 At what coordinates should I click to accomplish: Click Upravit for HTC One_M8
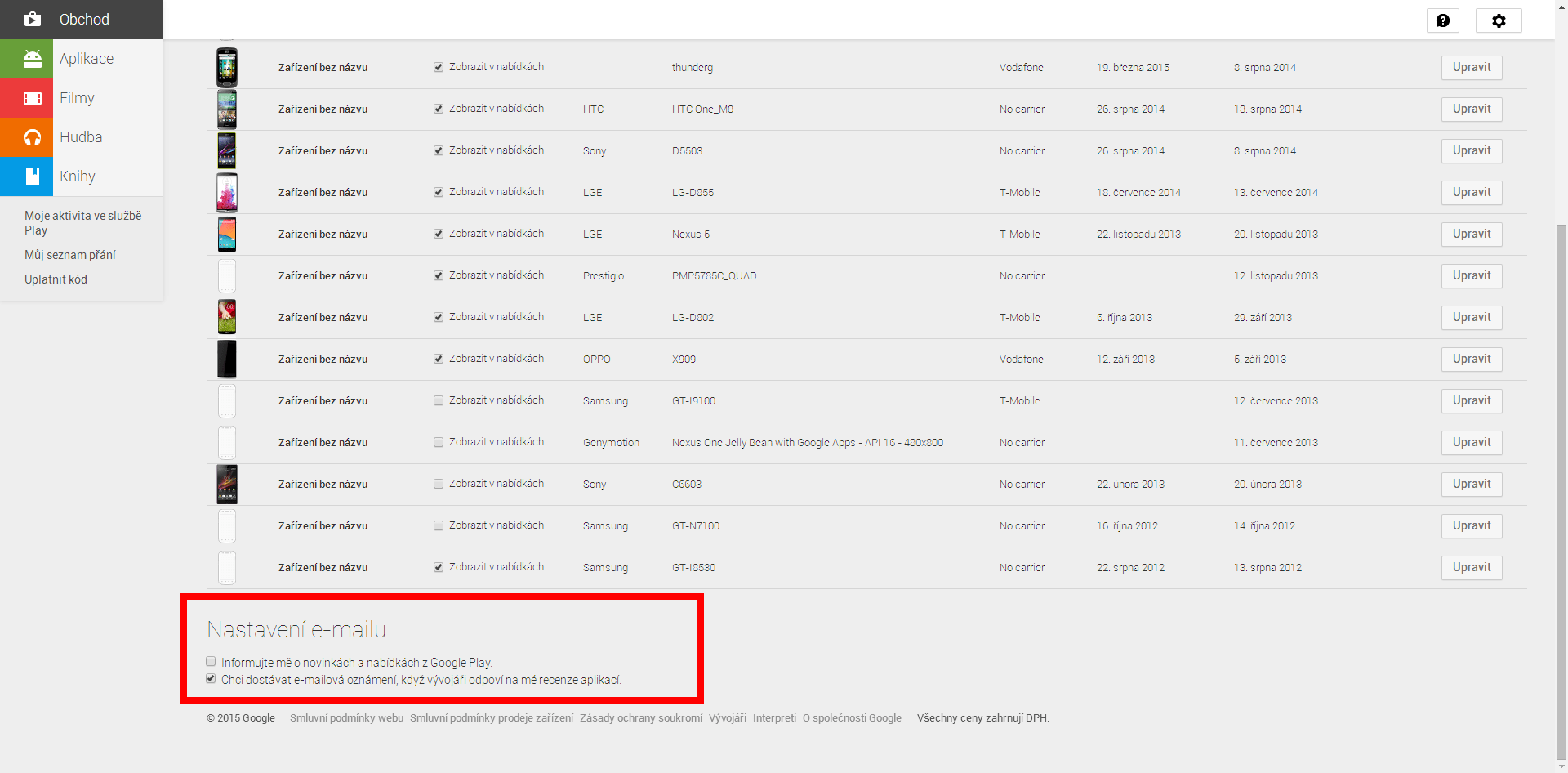pos(1472,109)
